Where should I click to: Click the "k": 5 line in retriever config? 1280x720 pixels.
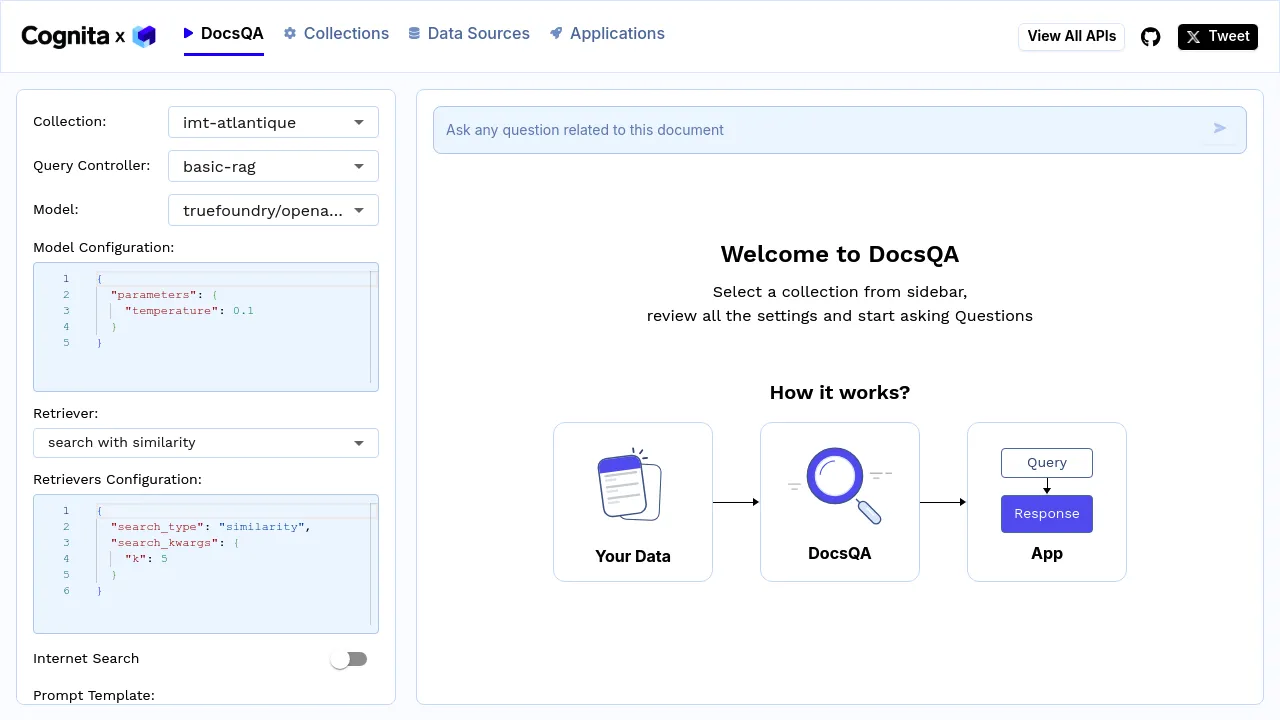click(146, 559)
